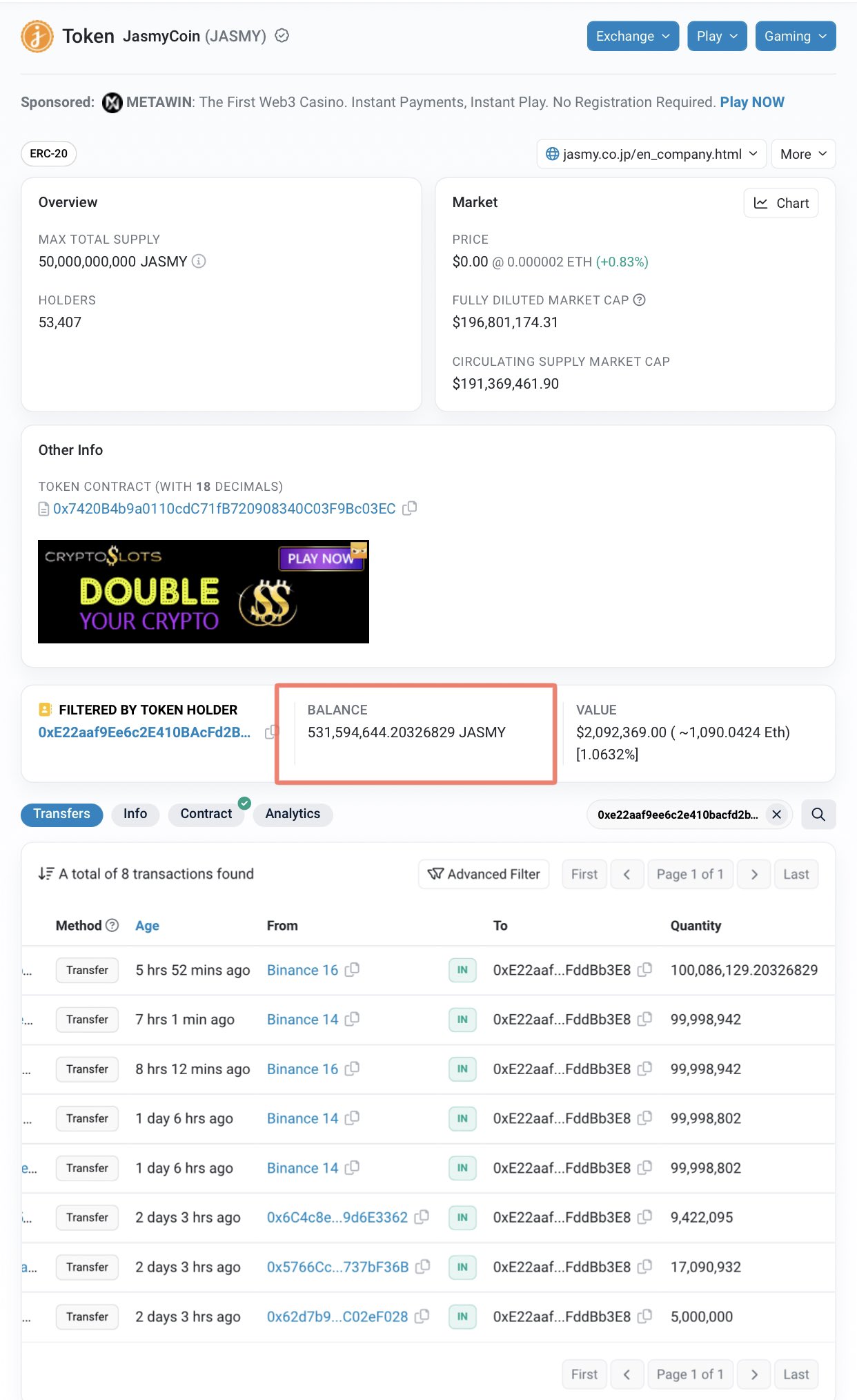Open the Exchange dropdown
Image resolution: width=857 pixels, height=1400 pixels.
[x=633, y=36]
